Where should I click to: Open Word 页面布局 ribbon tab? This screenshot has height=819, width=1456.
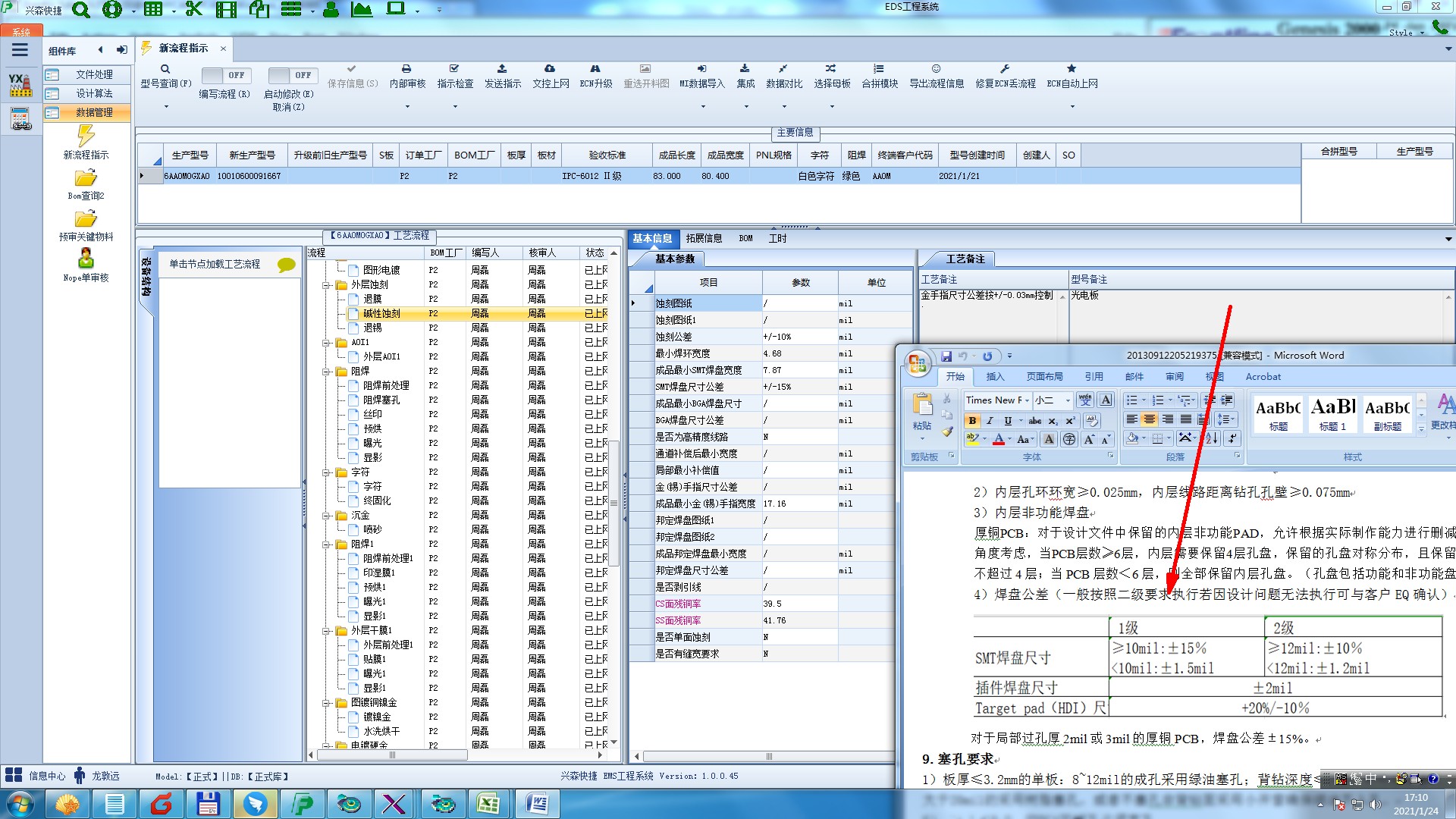(x=1044, y=377)
